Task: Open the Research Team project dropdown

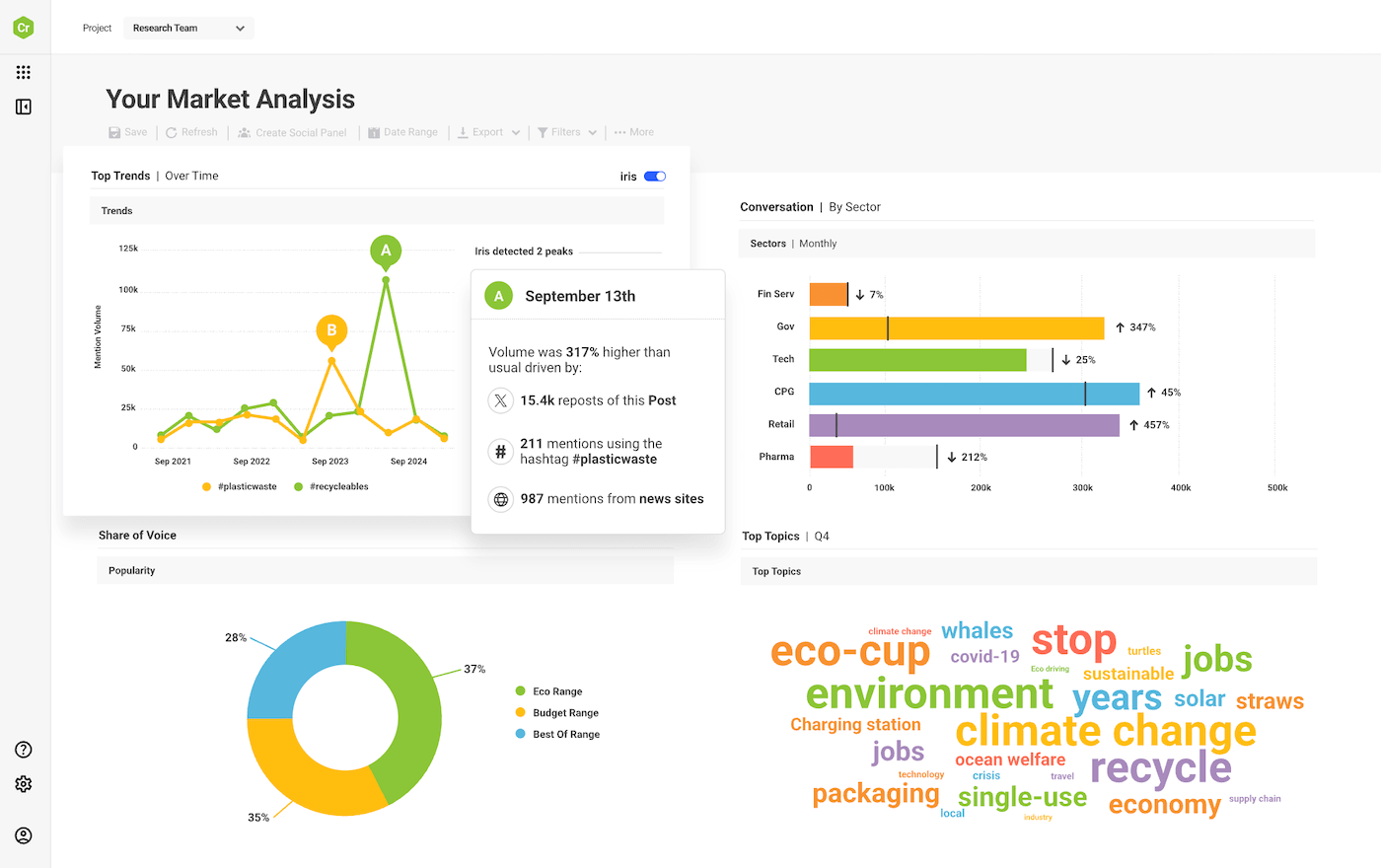Action: pyautogui.click(x=188, y=29)
